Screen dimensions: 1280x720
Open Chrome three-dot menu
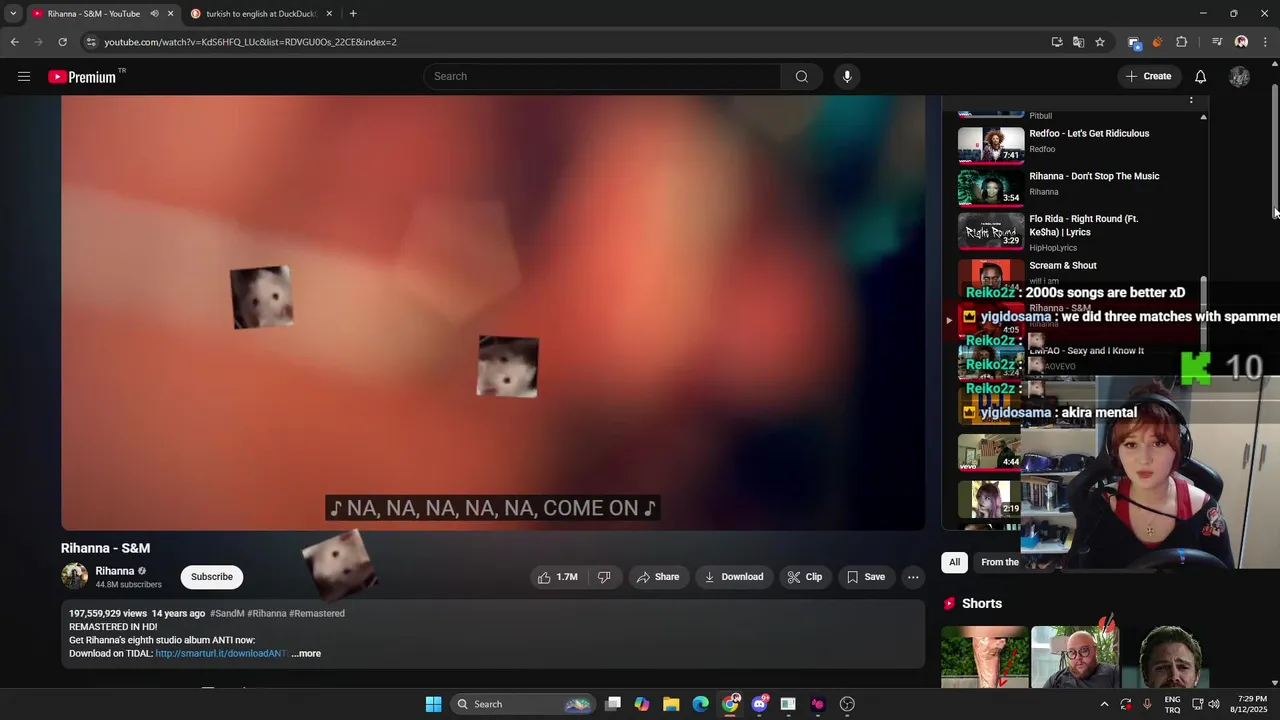pos(1265,42)
